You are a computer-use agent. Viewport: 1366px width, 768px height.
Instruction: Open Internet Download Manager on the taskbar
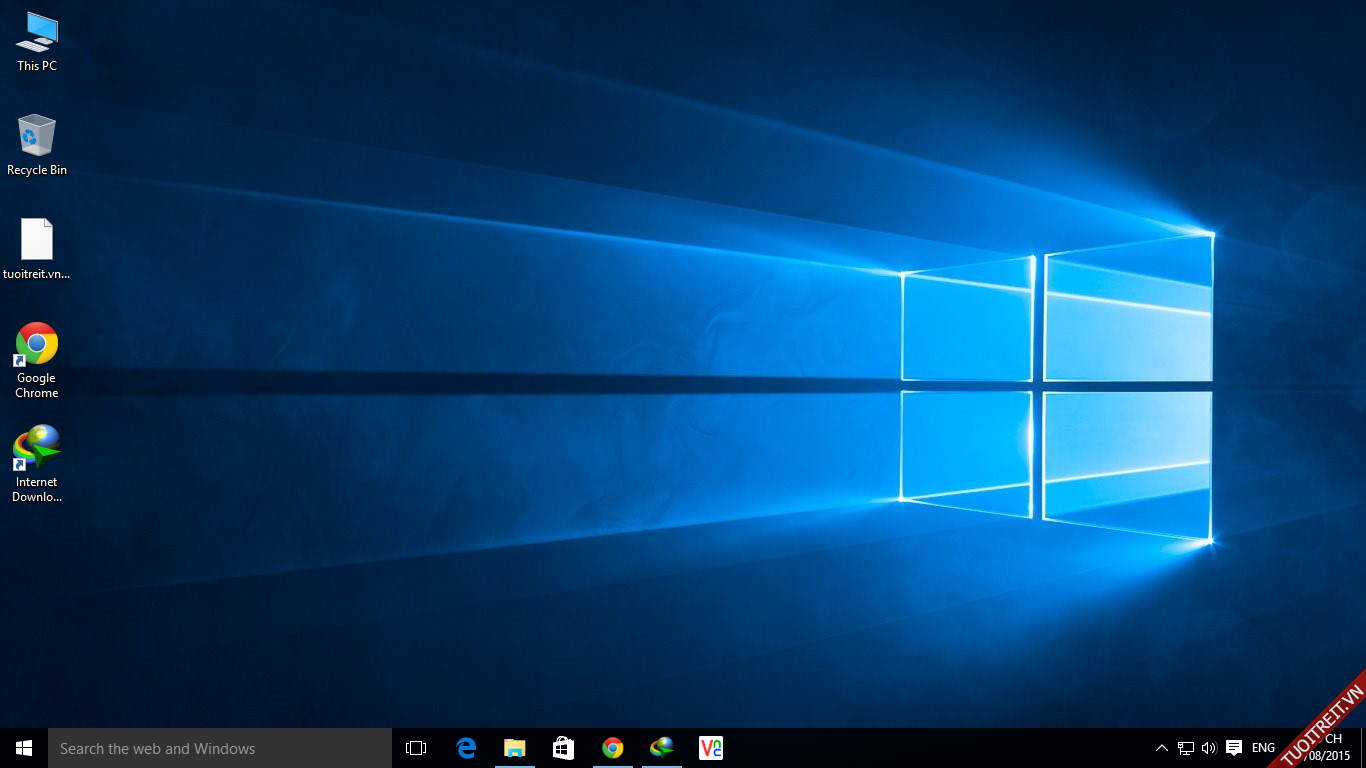[x=662, y=748]
